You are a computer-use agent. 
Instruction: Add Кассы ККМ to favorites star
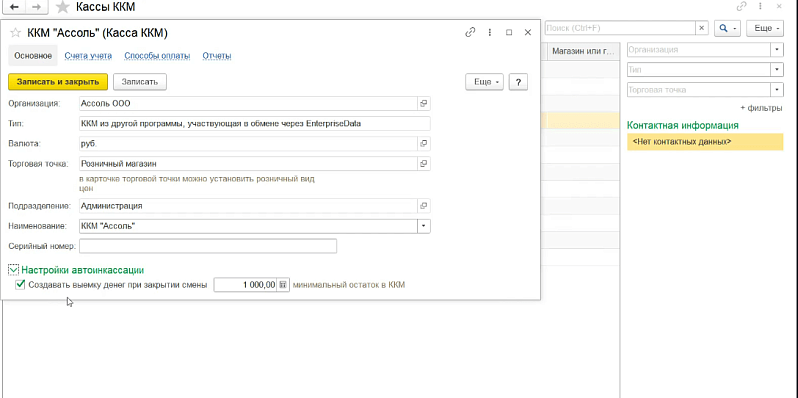(x=63, y=7)
